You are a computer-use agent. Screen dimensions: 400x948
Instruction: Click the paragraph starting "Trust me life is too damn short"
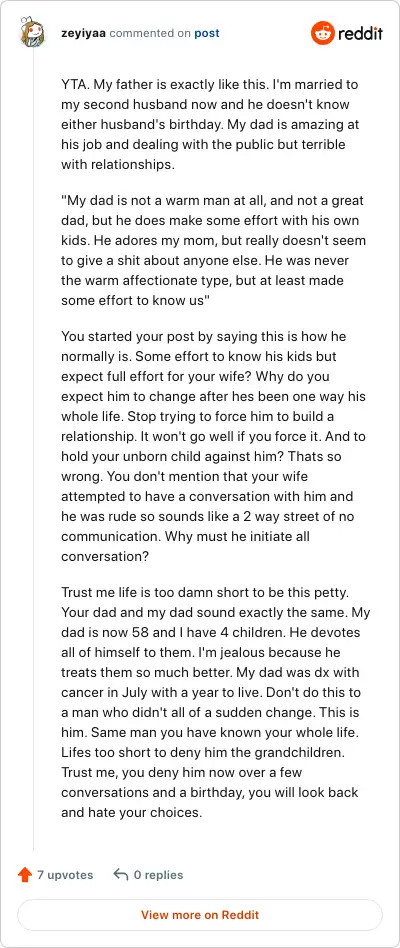(x=215, y=703)
